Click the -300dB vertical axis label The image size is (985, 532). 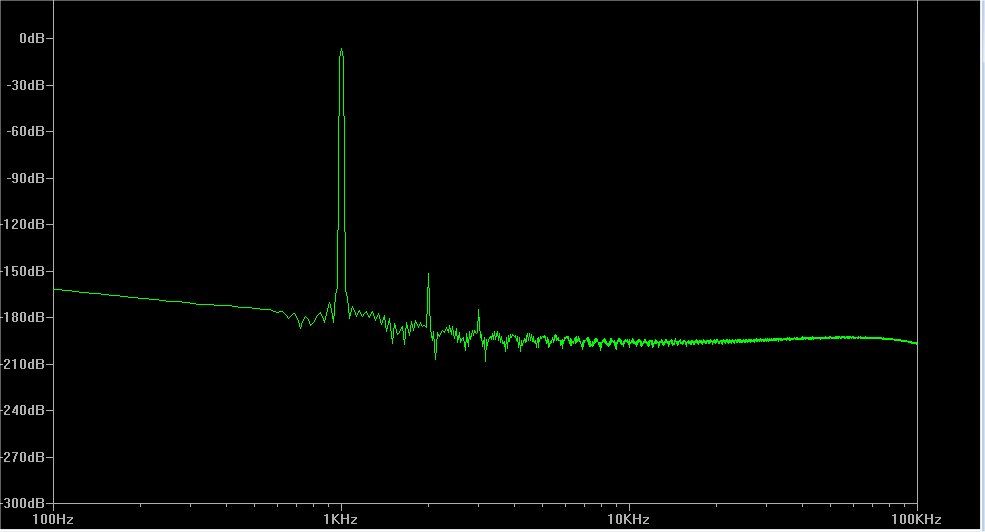23,503
